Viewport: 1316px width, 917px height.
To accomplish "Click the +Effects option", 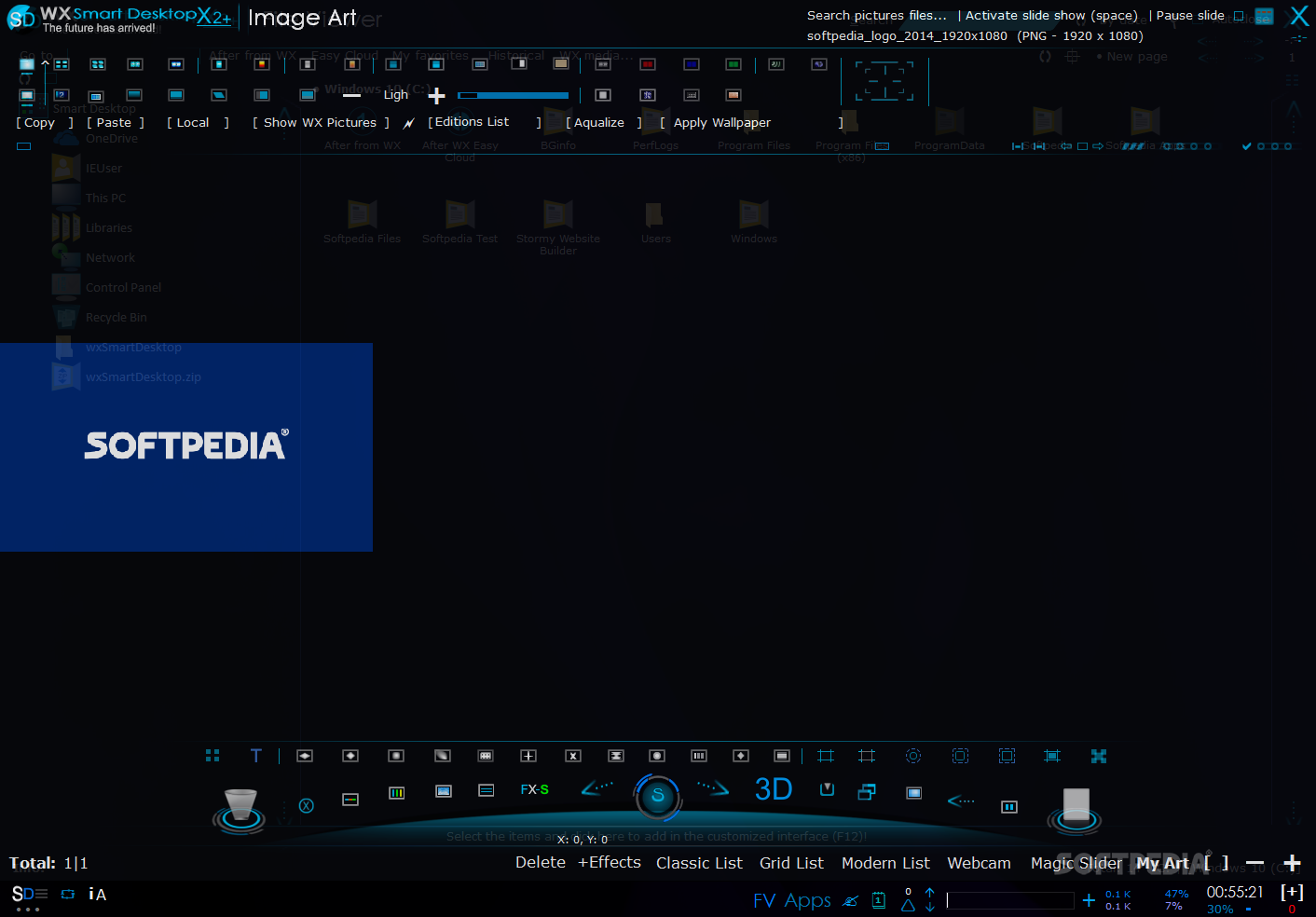I will pos(610,862).
